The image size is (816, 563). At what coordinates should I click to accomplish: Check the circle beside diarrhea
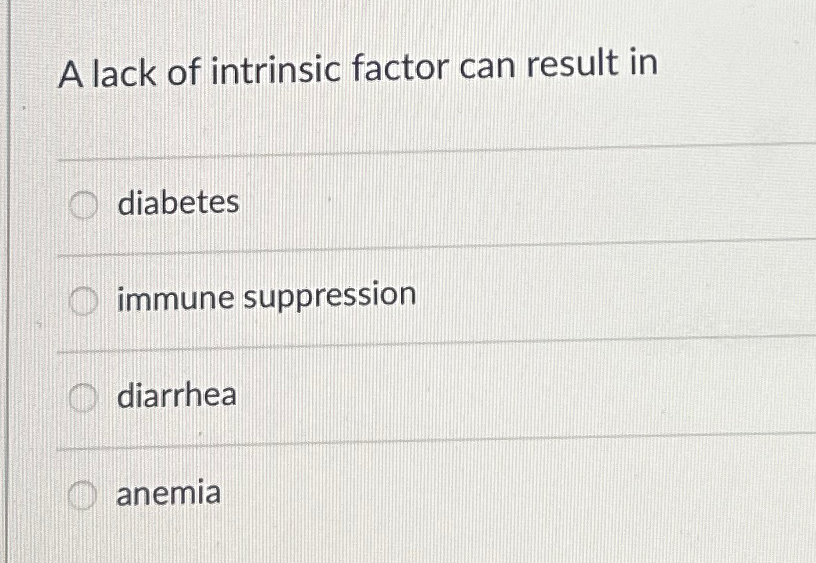(x=83, y=399)
